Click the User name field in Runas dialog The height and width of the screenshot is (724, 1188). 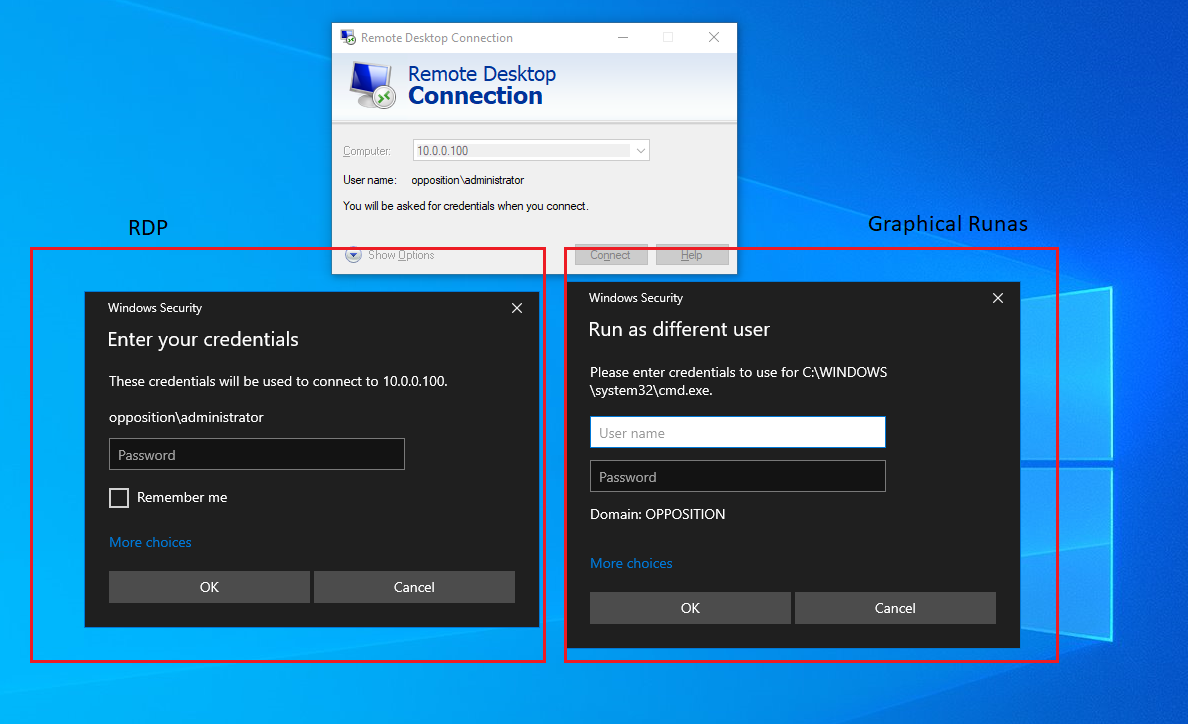click(738, 432)
